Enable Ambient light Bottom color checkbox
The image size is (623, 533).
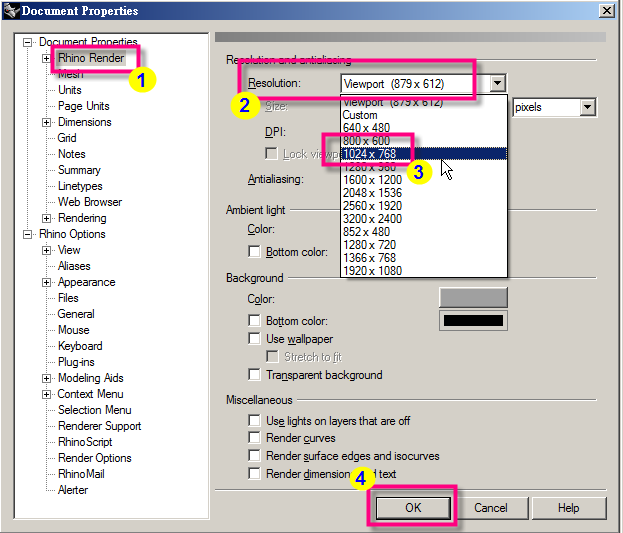coord(254,252)
